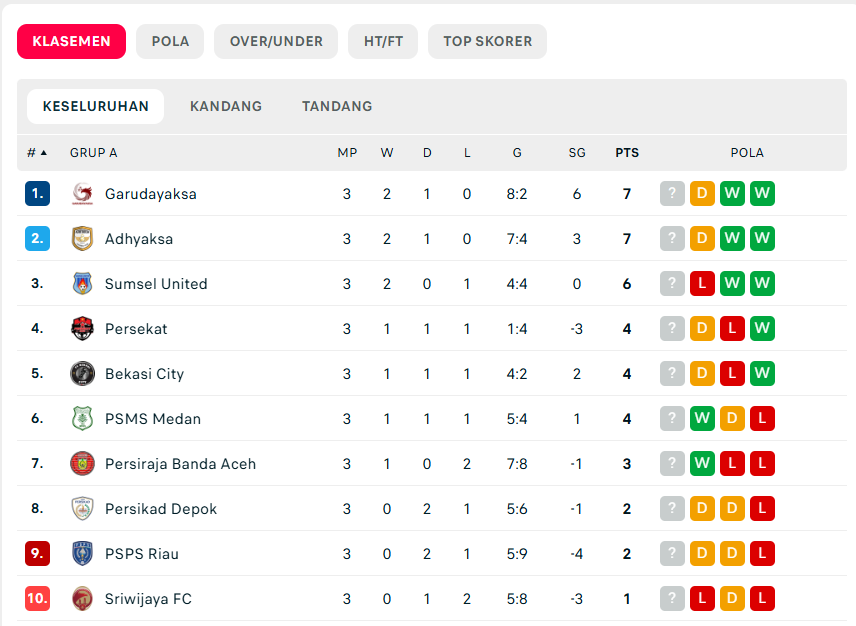Viewport: 856px width, 626px height.
Task: Open the PSPS Riau team link
Action: point(142,554)
